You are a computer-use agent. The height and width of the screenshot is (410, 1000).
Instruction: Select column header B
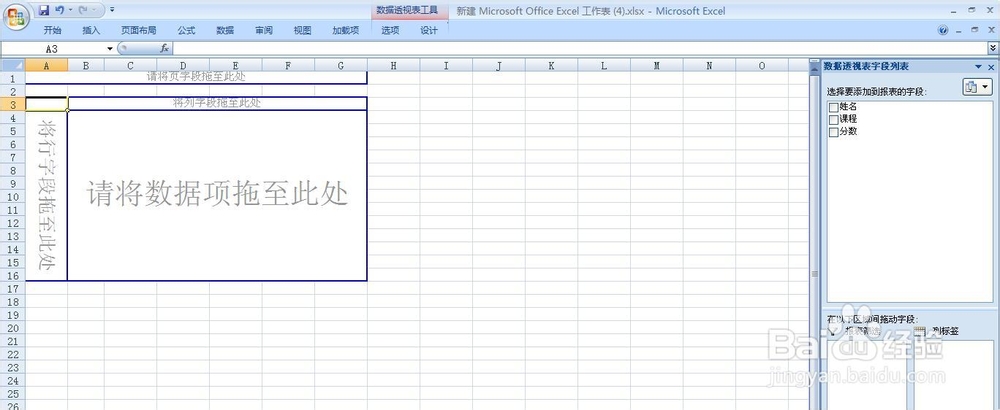86,65
